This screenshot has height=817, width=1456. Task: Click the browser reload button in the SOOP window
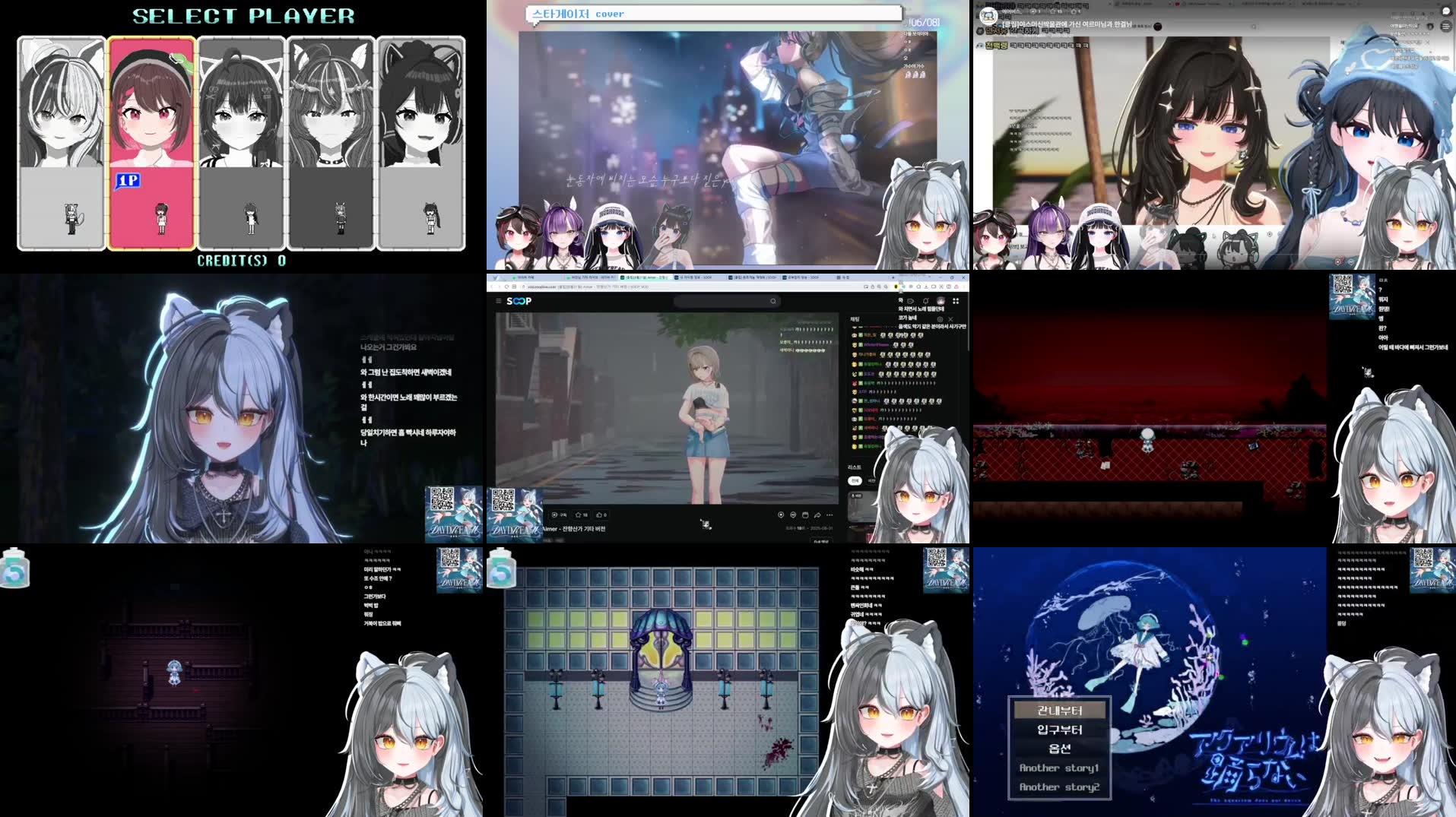(506, 287)
